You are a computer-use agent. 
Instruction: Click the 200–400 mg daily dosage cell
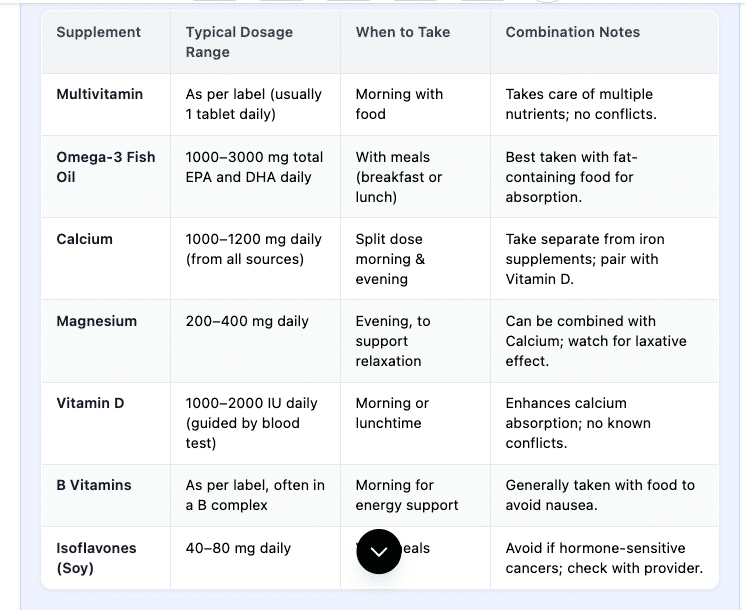[247, 321]
